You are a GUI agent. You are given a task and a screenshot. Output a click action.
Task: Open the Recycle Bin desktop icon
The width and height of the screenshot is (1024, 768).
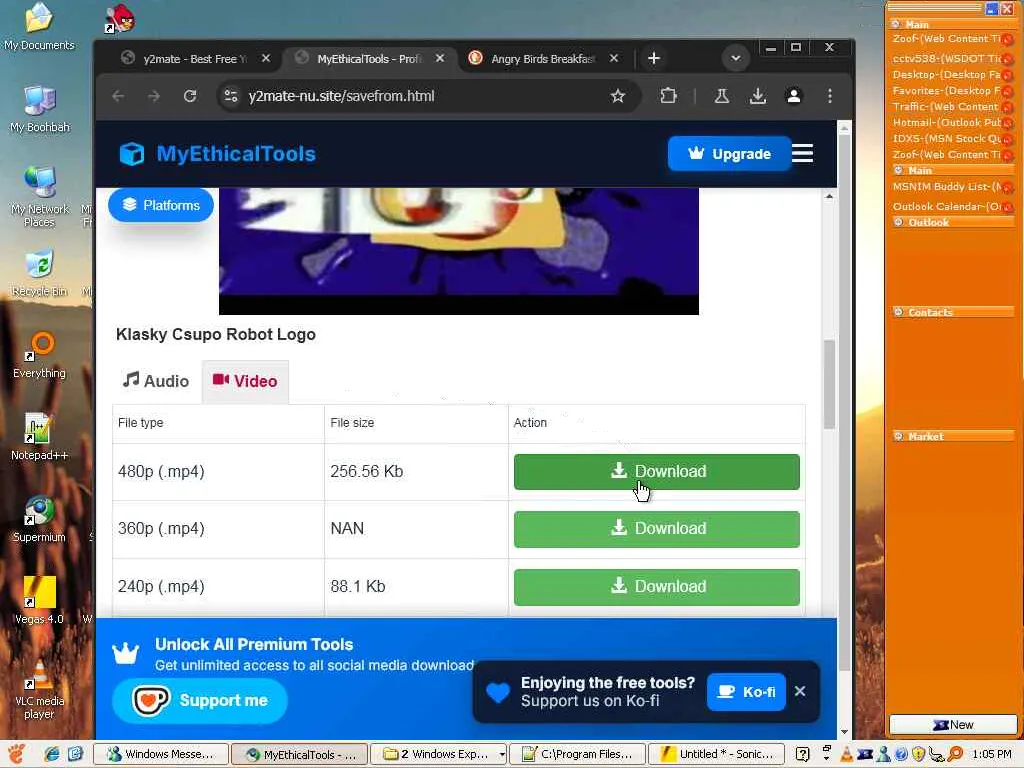coord(39,273)
